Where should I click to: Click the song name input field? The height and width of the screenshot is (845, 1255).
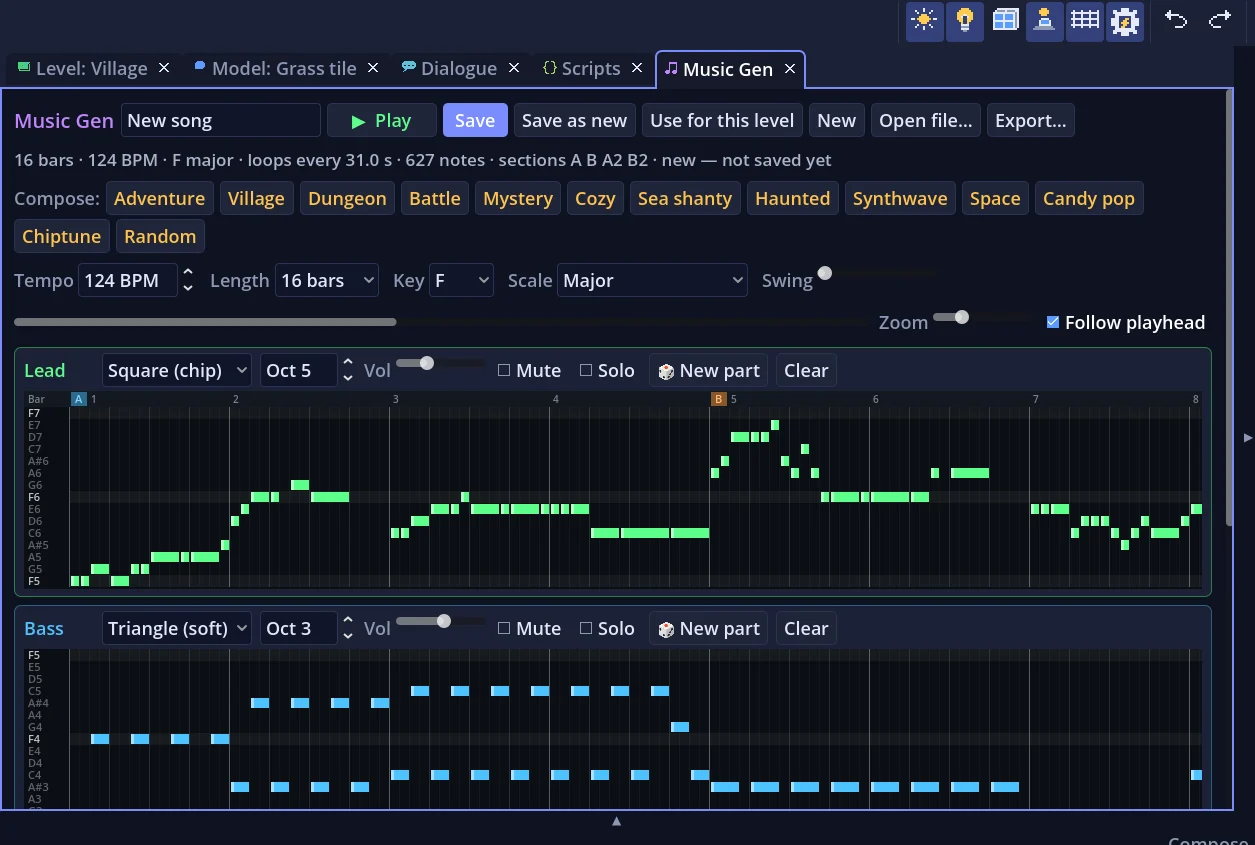point(221,120)
